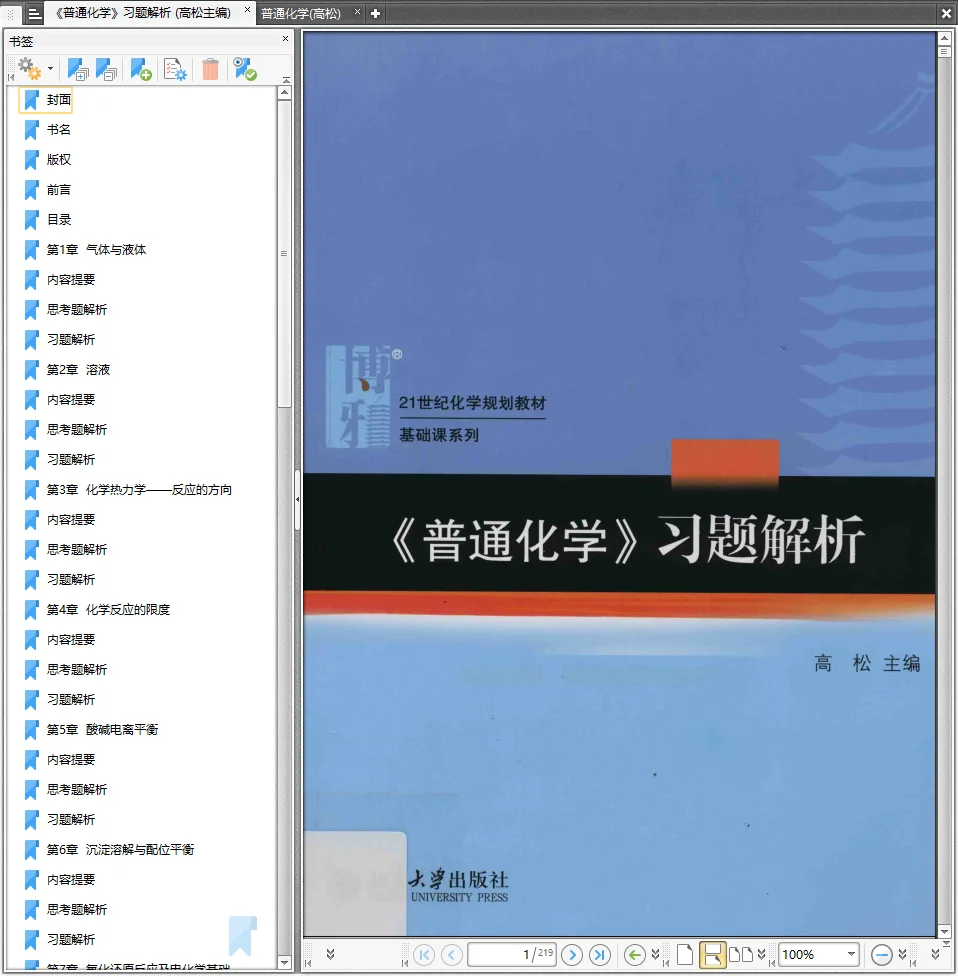Viewport: 958px width, 976px height.
Task: Open the dropdown arrow beside the bookmark options gear
Action: click(50, 68)
